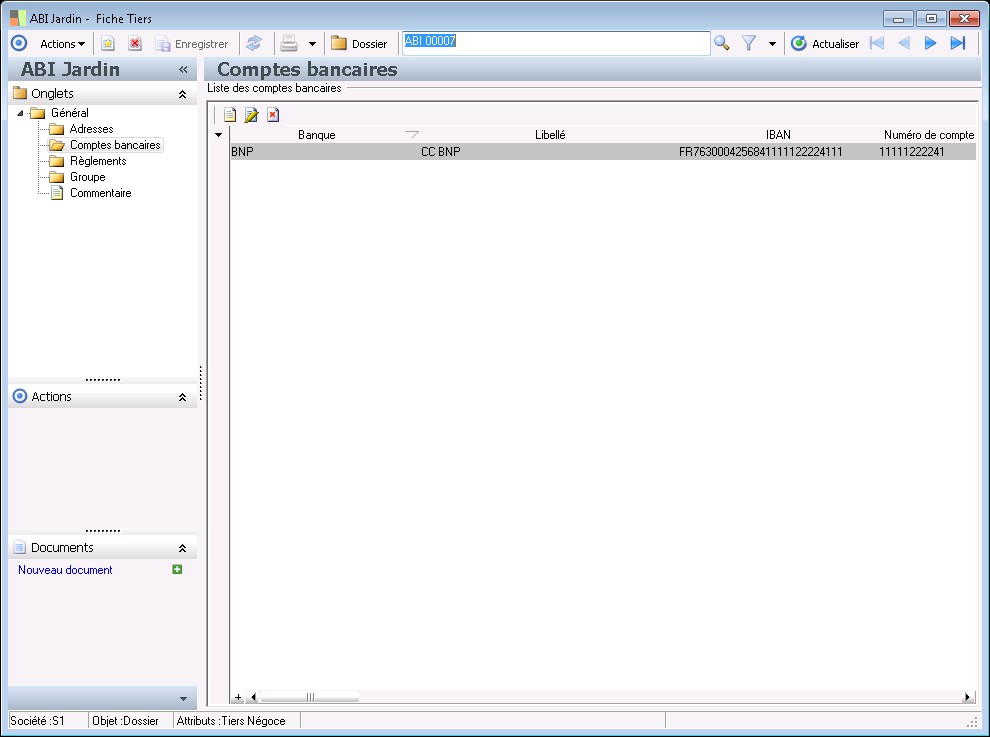Click the search magnifier icon
990x737 pixels.
721,43
